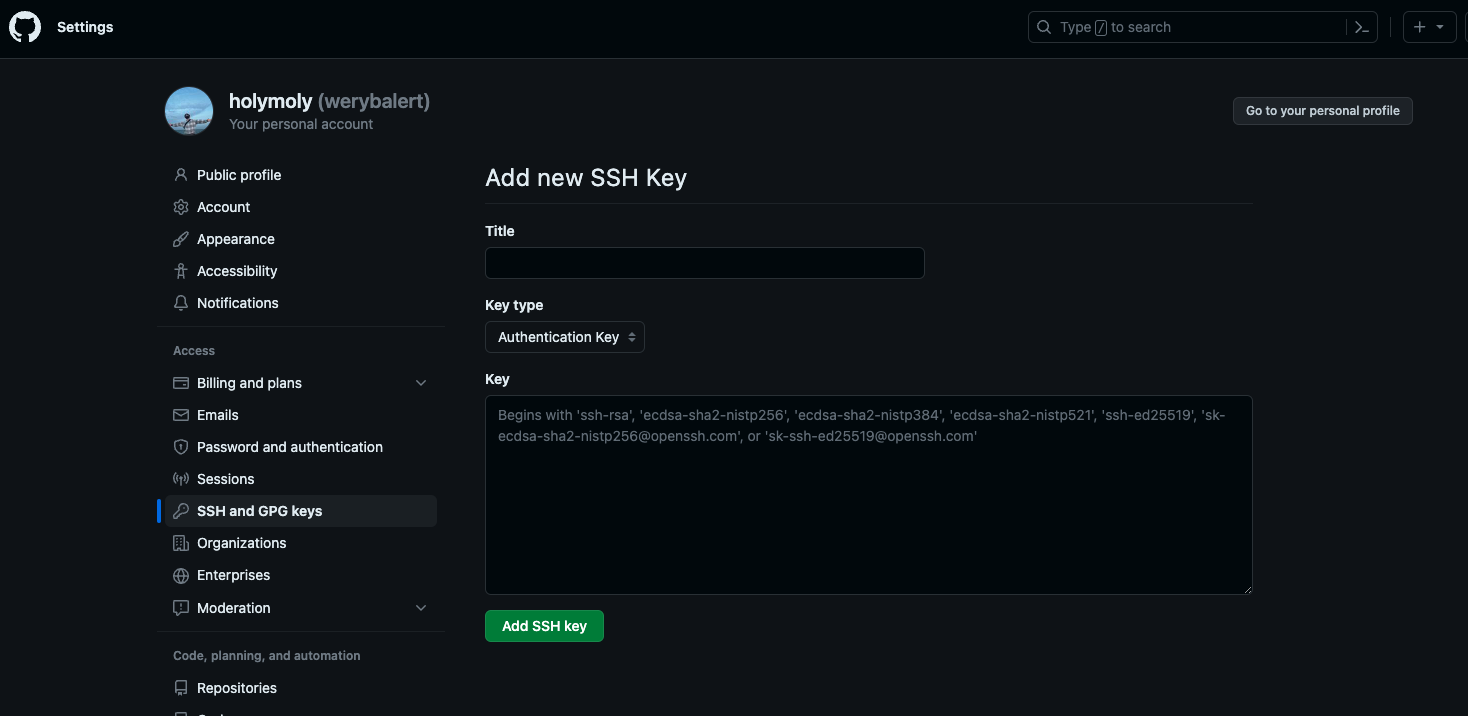This screenshot has width=1468, height=716.
Task: Select SSH and GPG keys item
Action: (301, 511)
